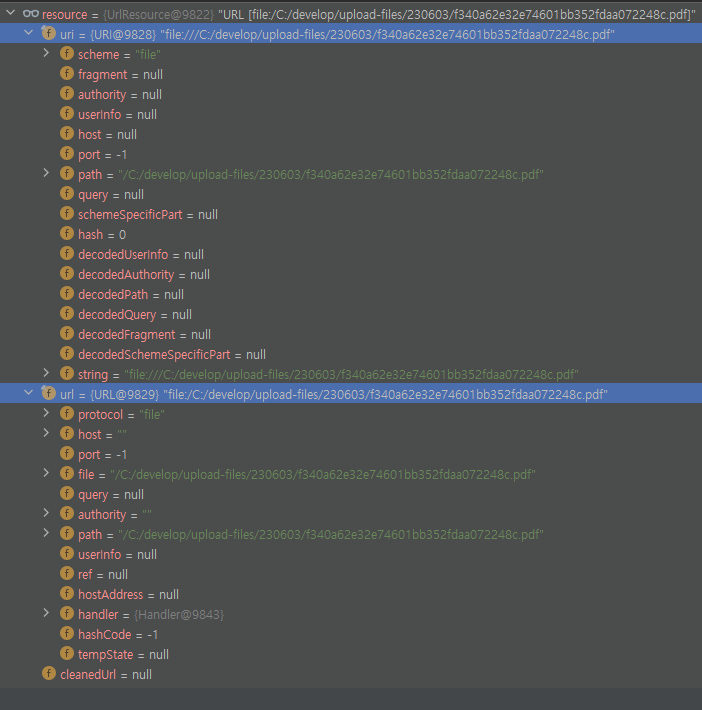The width and height of the screenshot is (702, 710).
Task: Click the field icon beside scheme
Action: pyautogui.click(x=67, y=53)
